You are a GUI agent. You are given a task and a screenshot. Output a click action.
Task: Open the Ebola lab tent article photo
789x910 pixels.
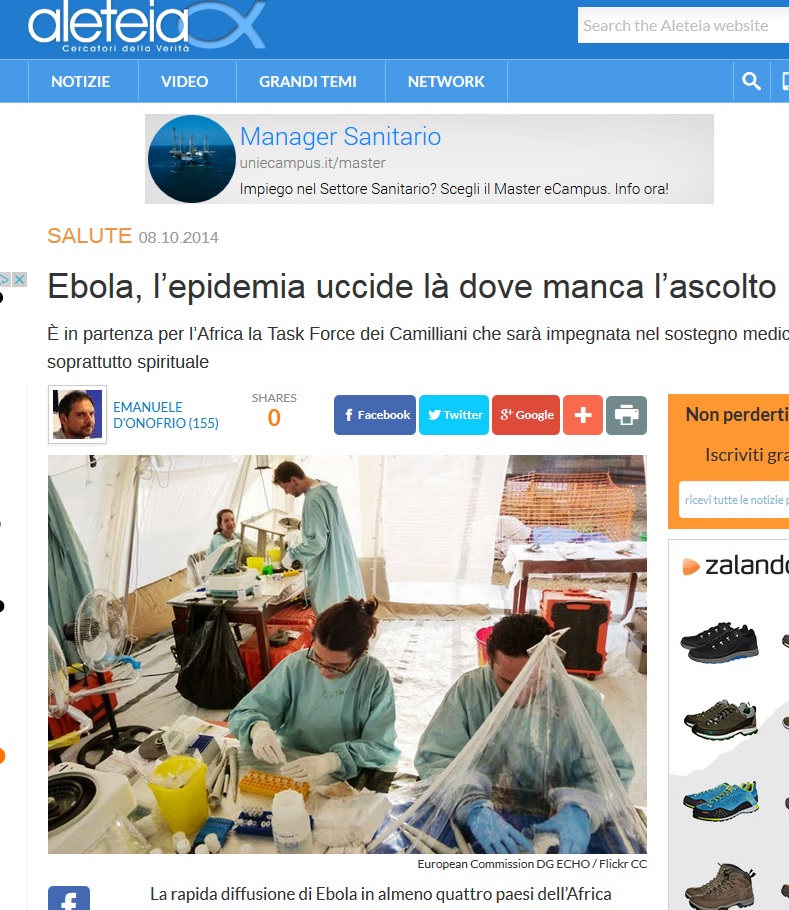point(347,654)
